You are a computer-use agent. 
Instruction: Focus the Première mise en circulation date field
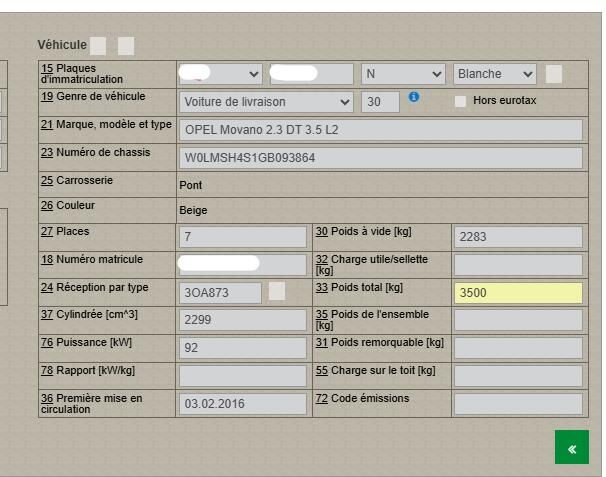click(x=242, y=404)
